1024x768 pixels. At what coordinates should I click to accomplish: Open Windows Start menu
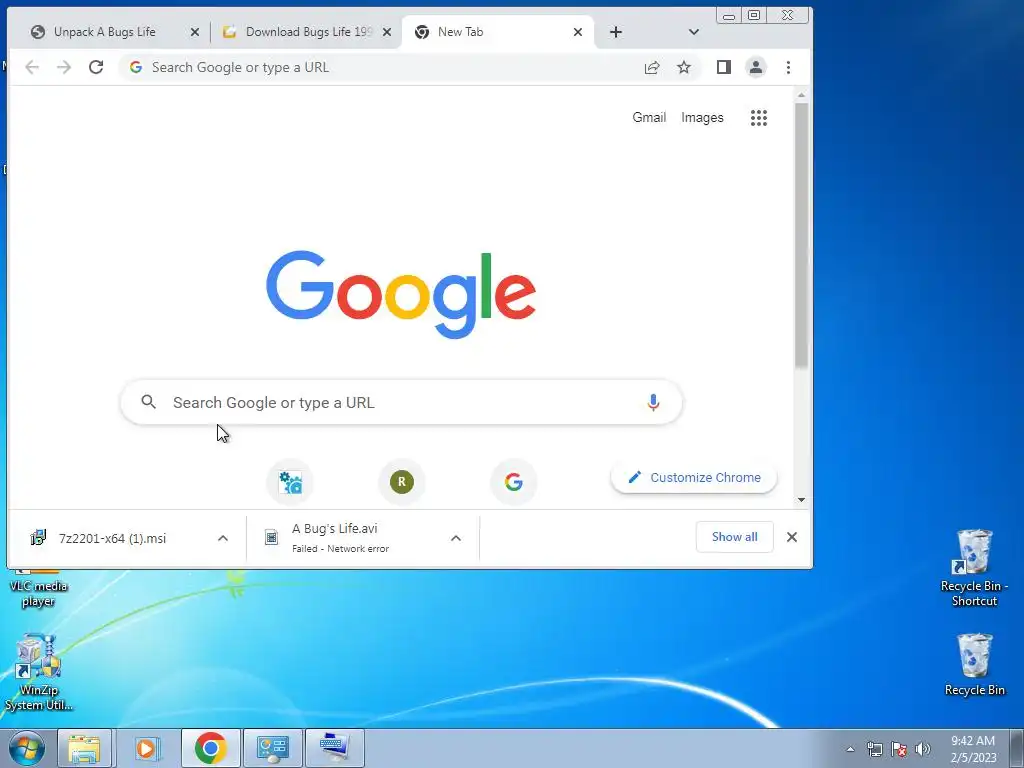point(27,748)
